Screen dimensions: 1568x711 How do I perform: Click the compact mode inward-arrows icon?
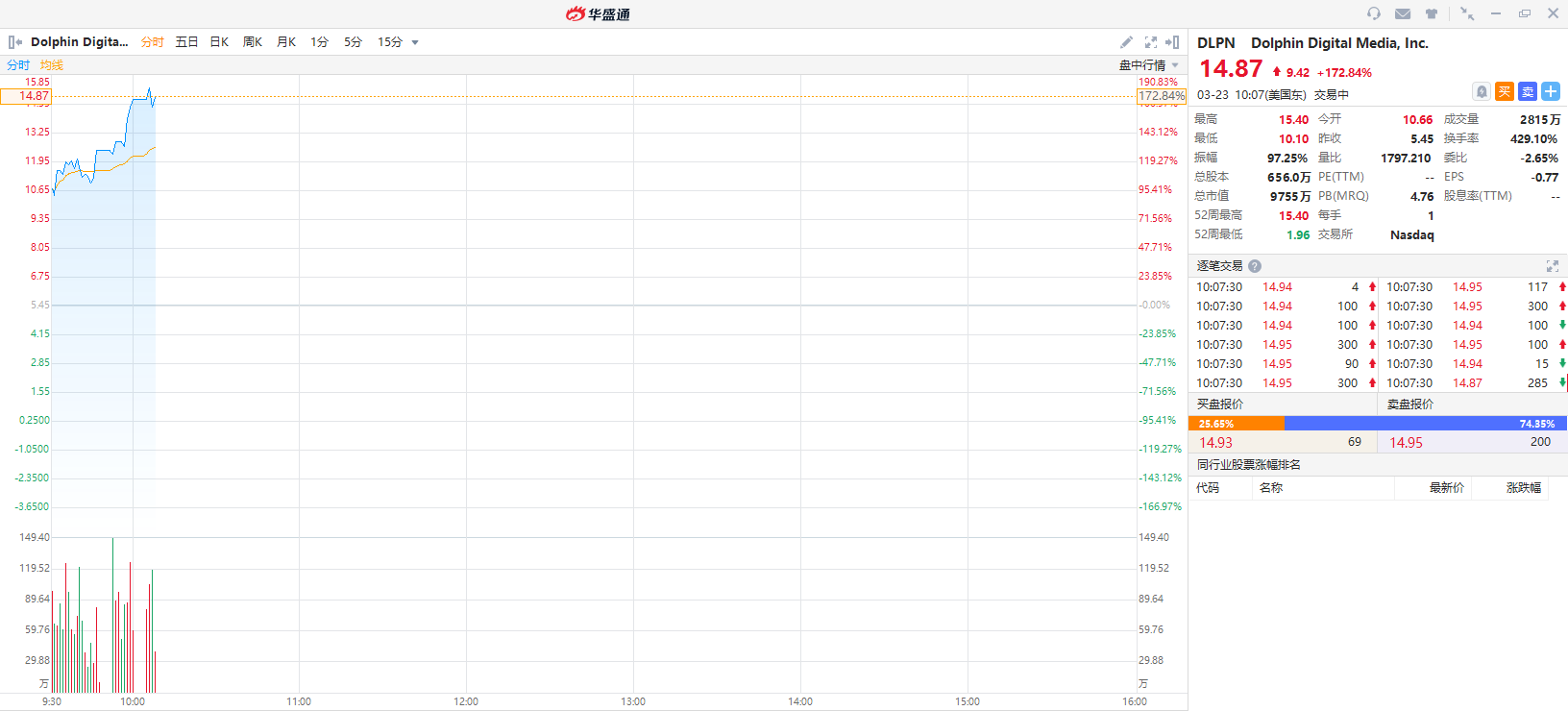1467,13
